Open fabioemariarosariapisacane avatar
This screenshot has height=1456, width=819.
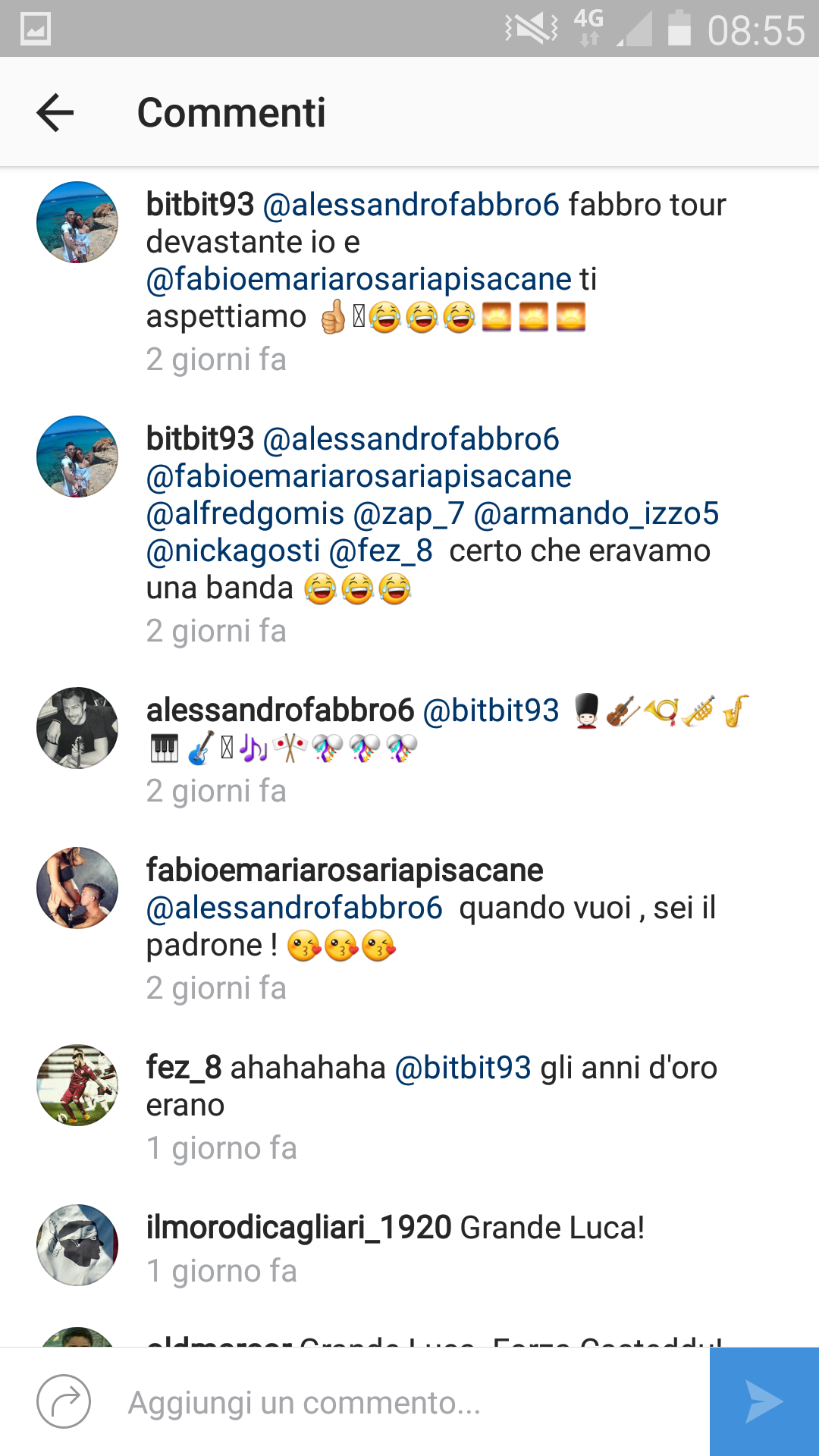coord(77,888)
